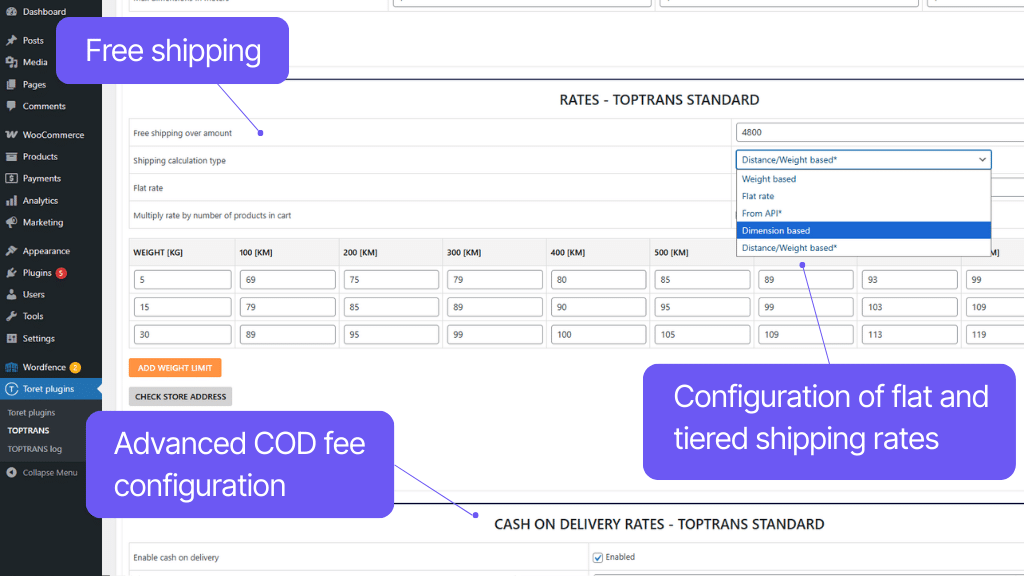This screenshot has height=576, width=1024.
Task: Click the Payments dollar icon
Action: click(11, 178)
